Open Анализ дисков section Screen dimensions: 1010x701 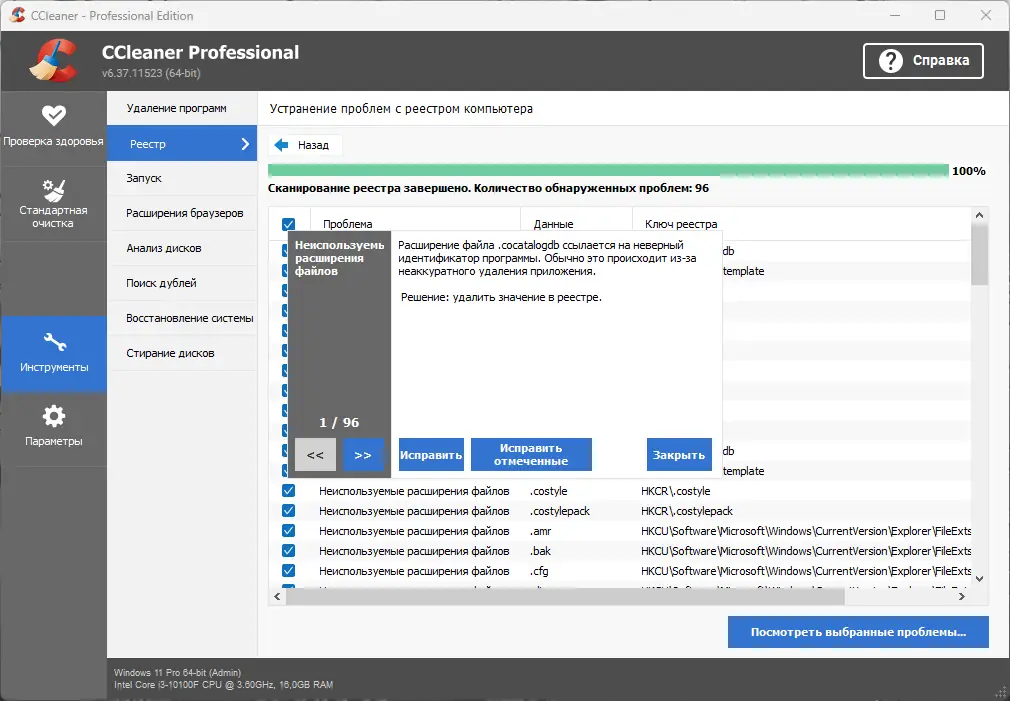[182, 248]
